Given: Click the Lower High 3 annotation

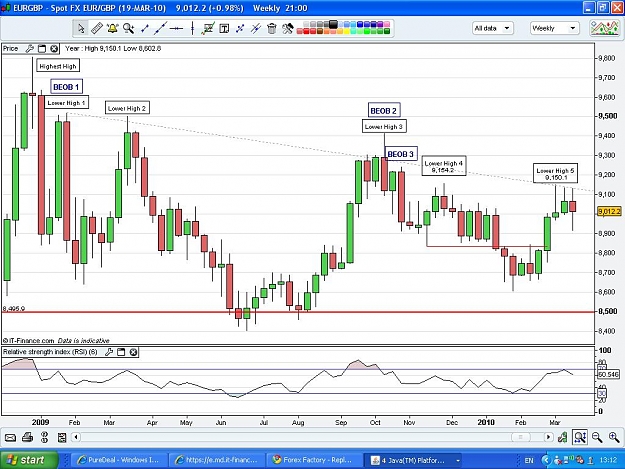Looking at the screenshot, I should tap(384, 126).
